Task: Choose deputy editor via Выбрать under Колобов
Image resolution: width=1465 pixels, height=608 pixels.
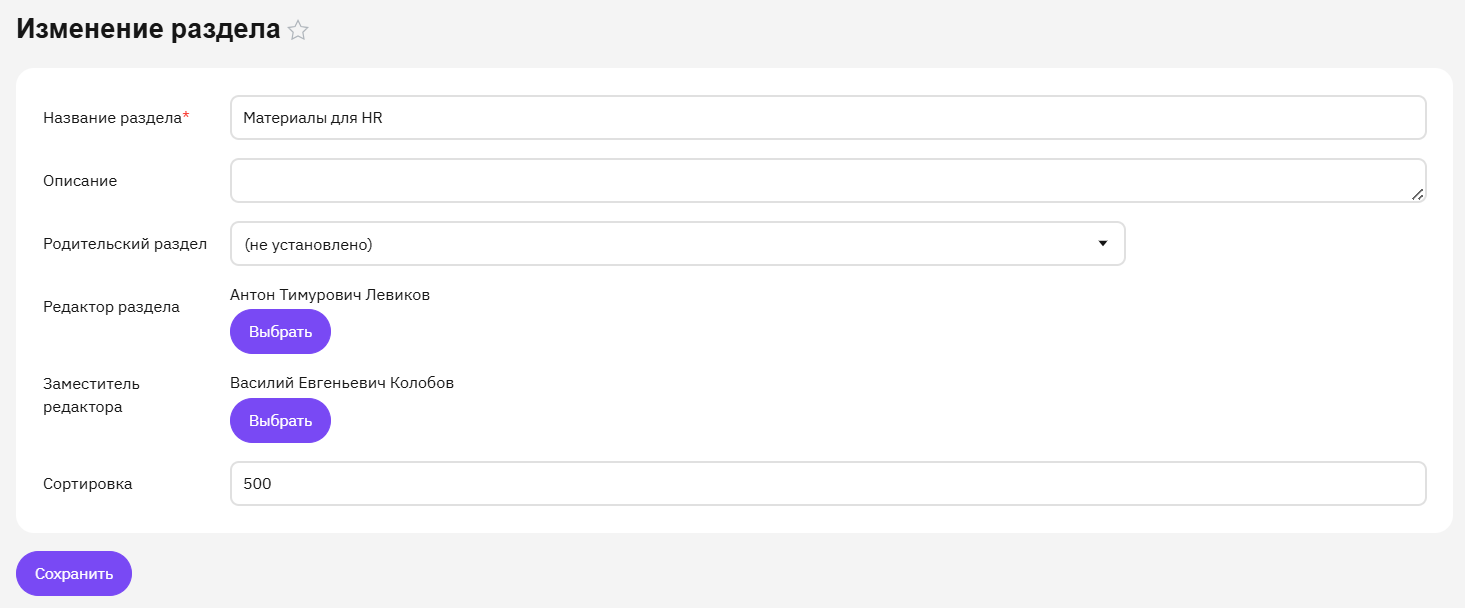Action: click(x=280, y=420)
